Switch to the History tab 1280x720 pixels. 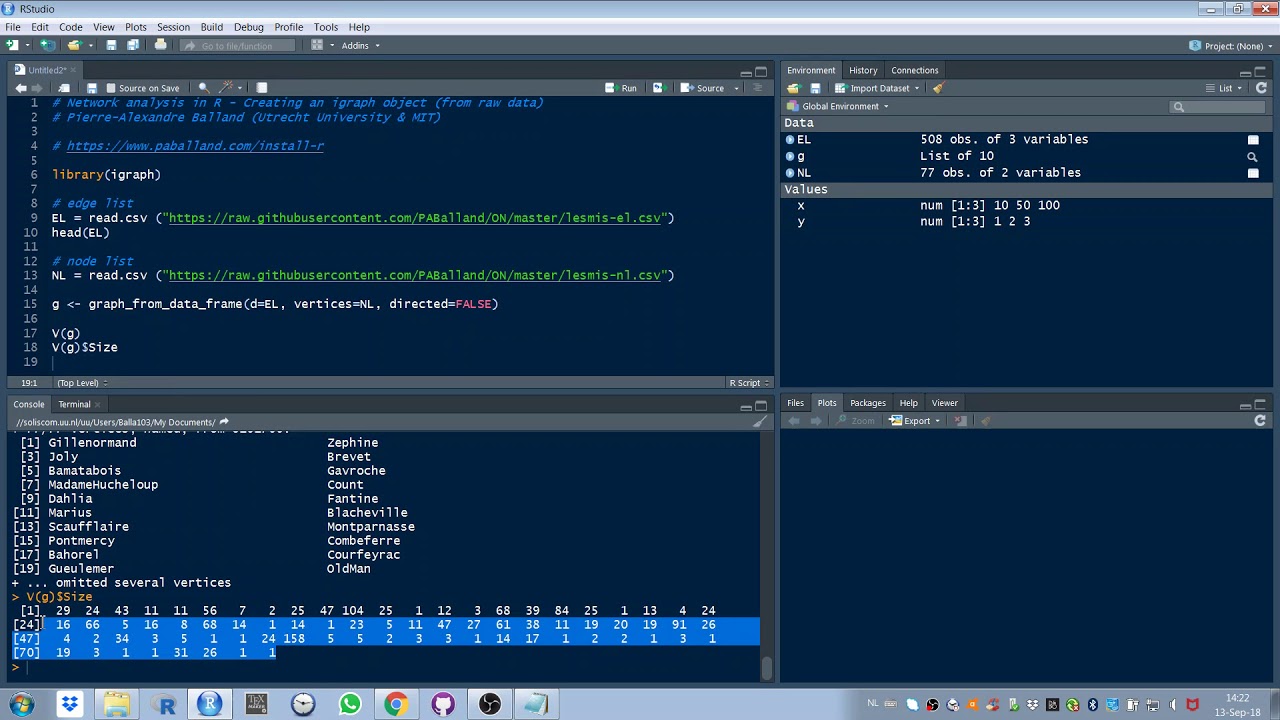pos(863,70)
